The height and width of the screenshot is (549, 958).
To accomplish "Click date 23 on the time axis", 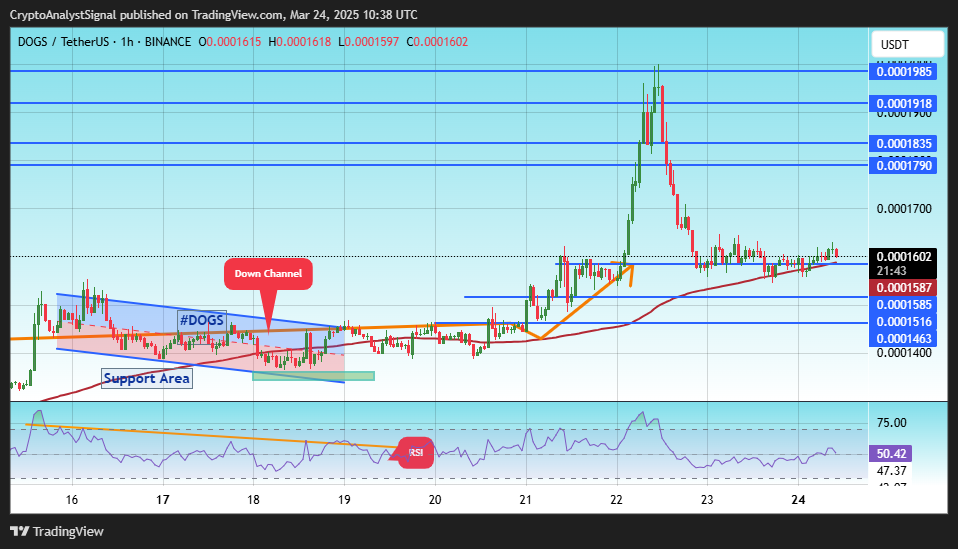I will click(708, 500).
